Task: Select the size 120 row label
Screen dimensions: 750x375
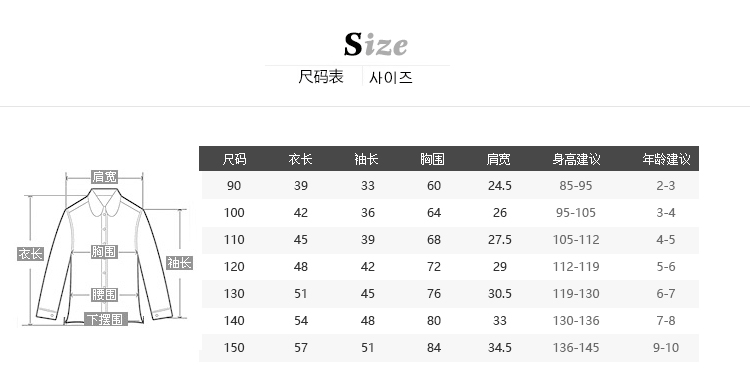Action: pos(234,266)
